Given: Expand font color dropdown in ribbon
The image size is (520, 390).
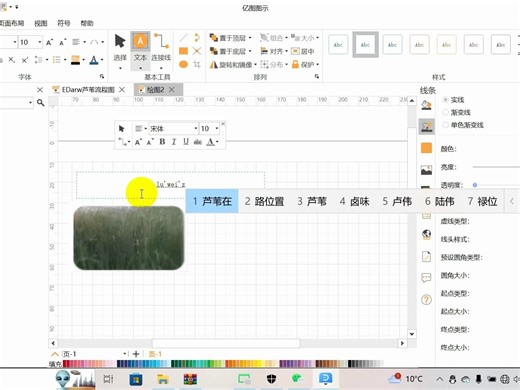Looking at the screenshot, I should click(x=102, y=60).
